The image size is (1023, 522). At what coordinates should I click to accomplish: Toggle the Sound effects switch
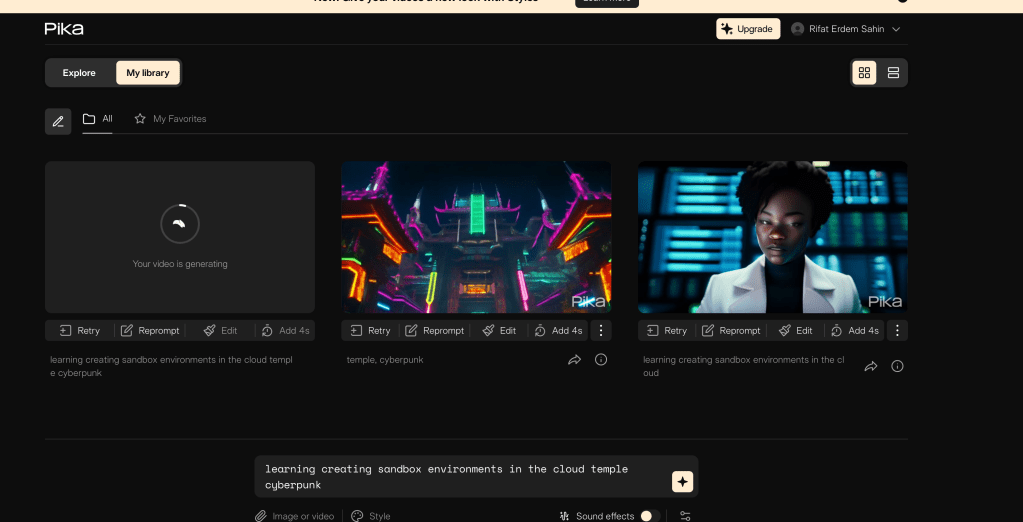650,516
